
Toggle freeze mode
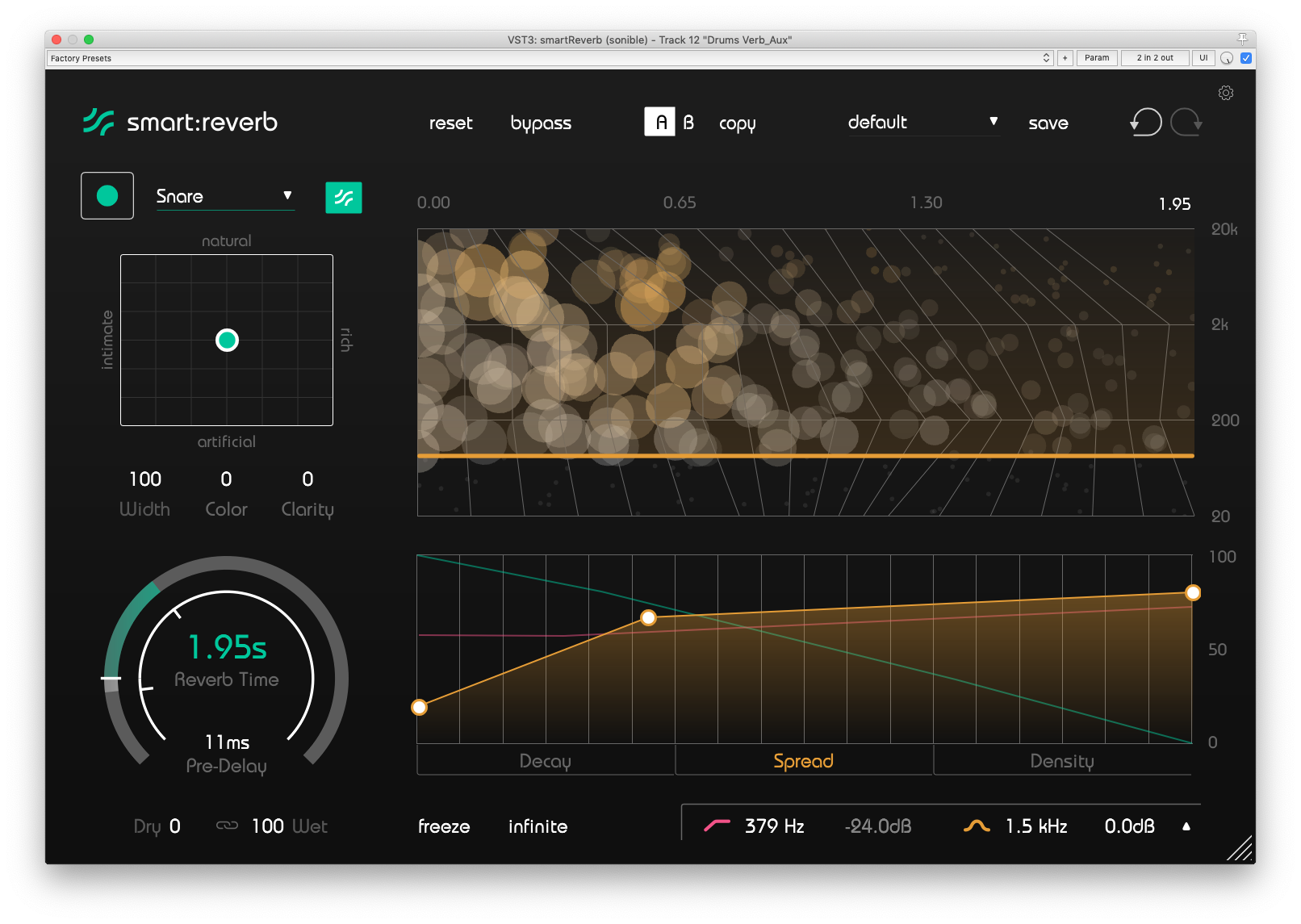coord(444,826)
